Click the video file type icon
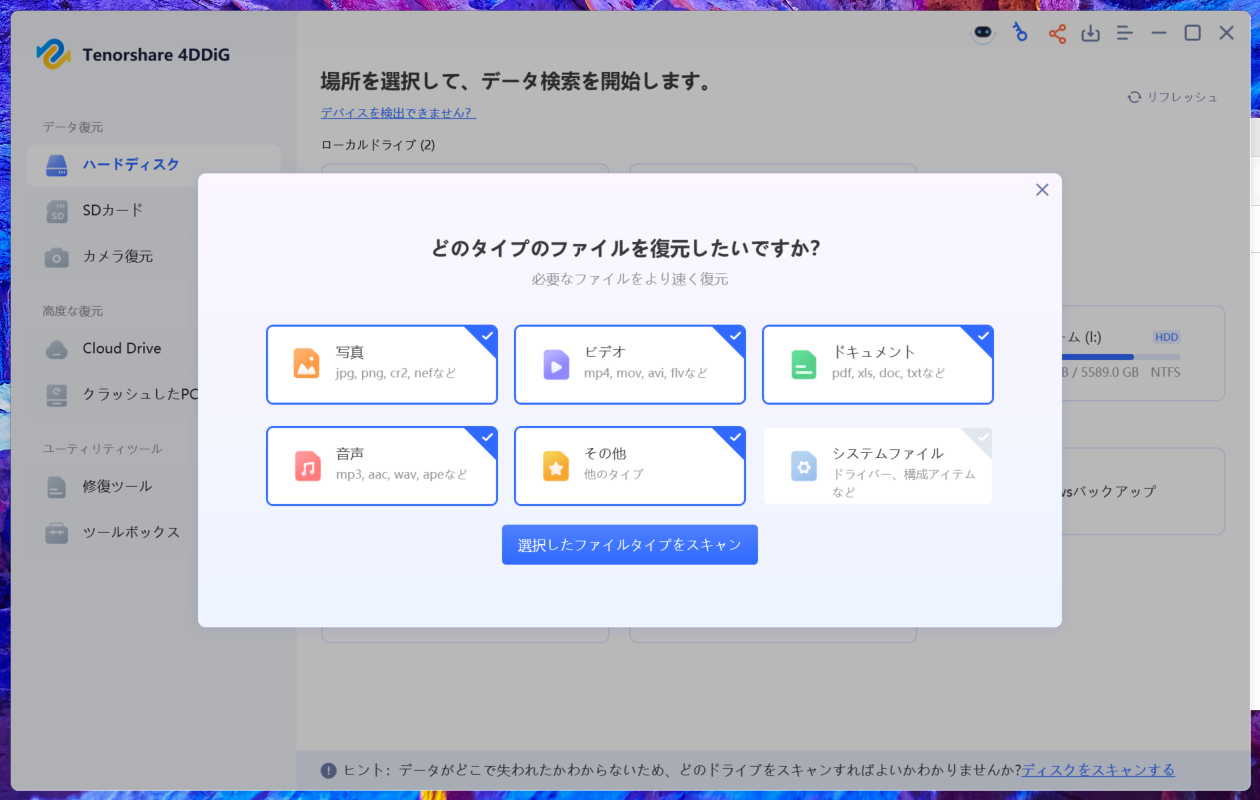Screen dimensions: 1260x800 click(556, 364)
